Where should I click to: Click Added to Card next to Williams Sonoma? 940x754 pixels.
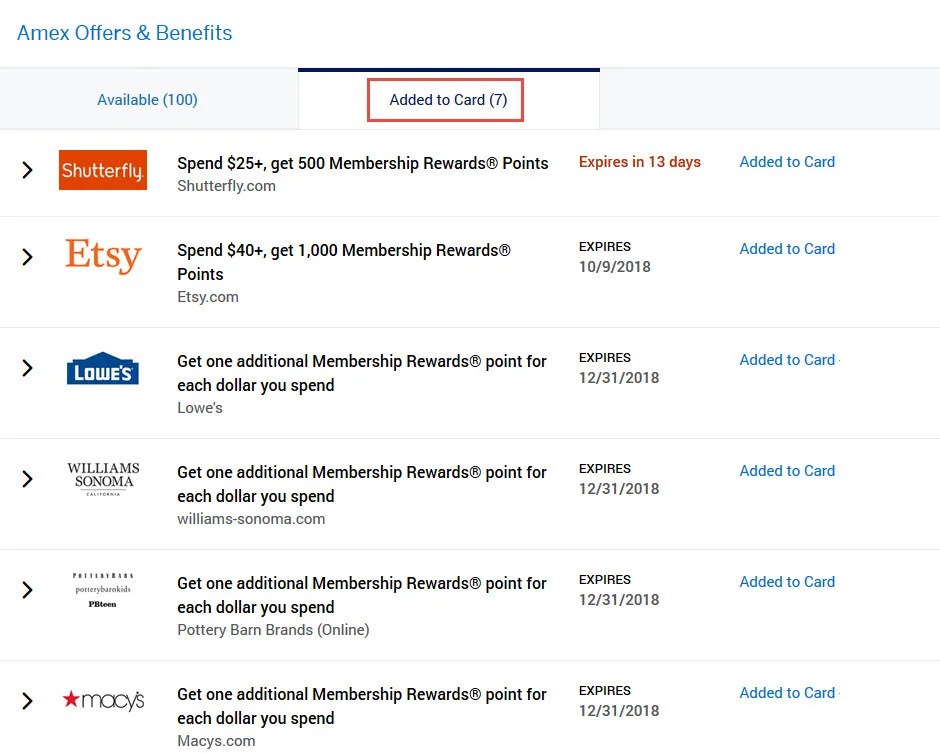coord(787,470)
